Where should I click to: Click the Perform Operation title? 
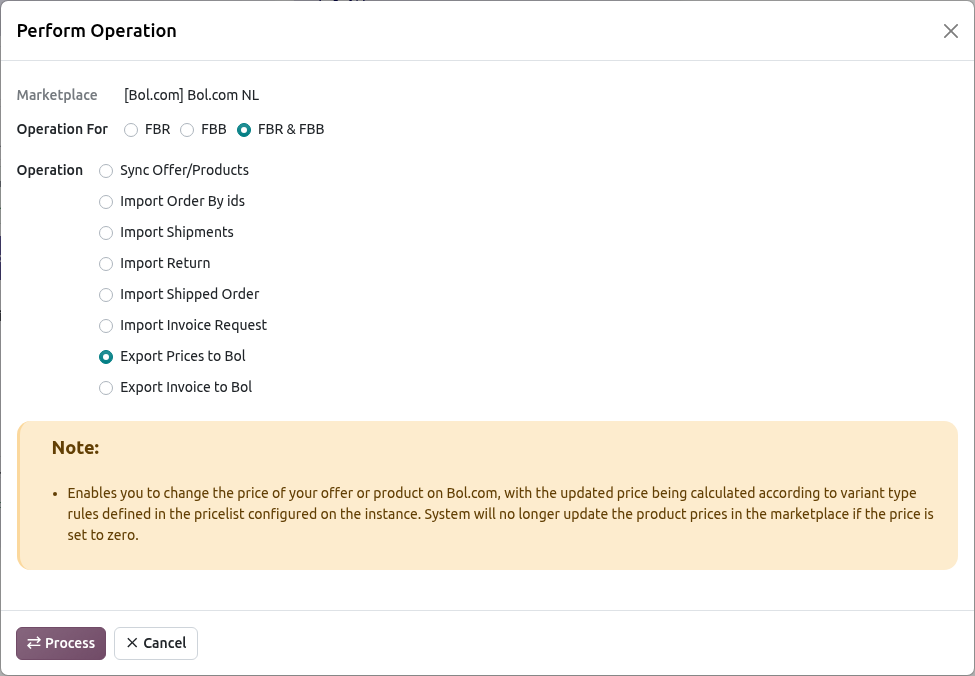(96, 31)
